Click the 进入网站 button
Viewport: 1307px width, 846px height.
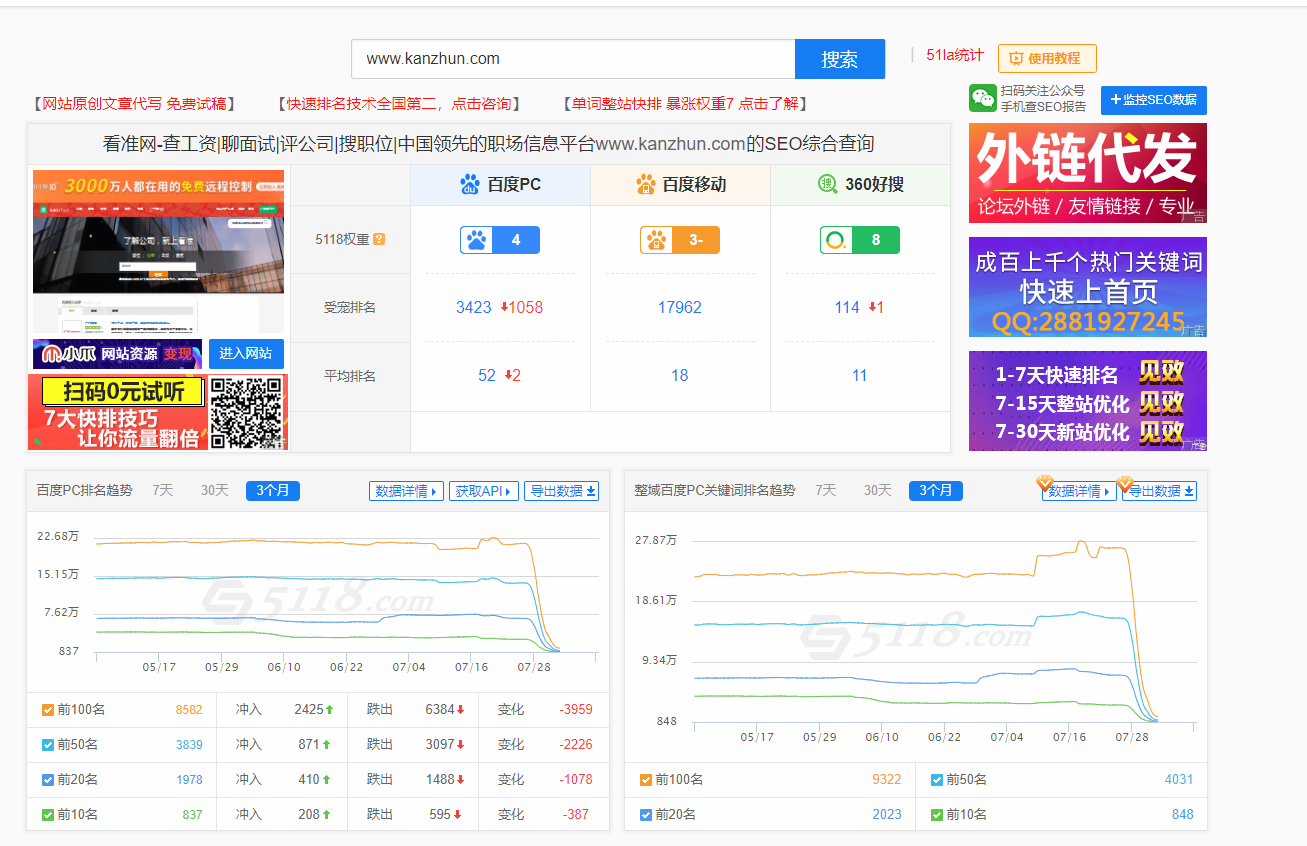tap(246, 354)
